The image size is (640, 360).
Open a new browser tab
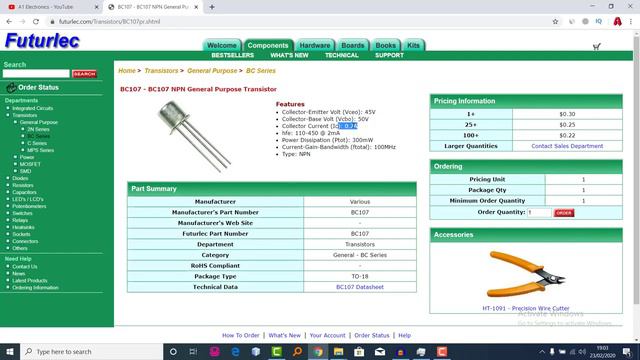[x=212, y=7]
